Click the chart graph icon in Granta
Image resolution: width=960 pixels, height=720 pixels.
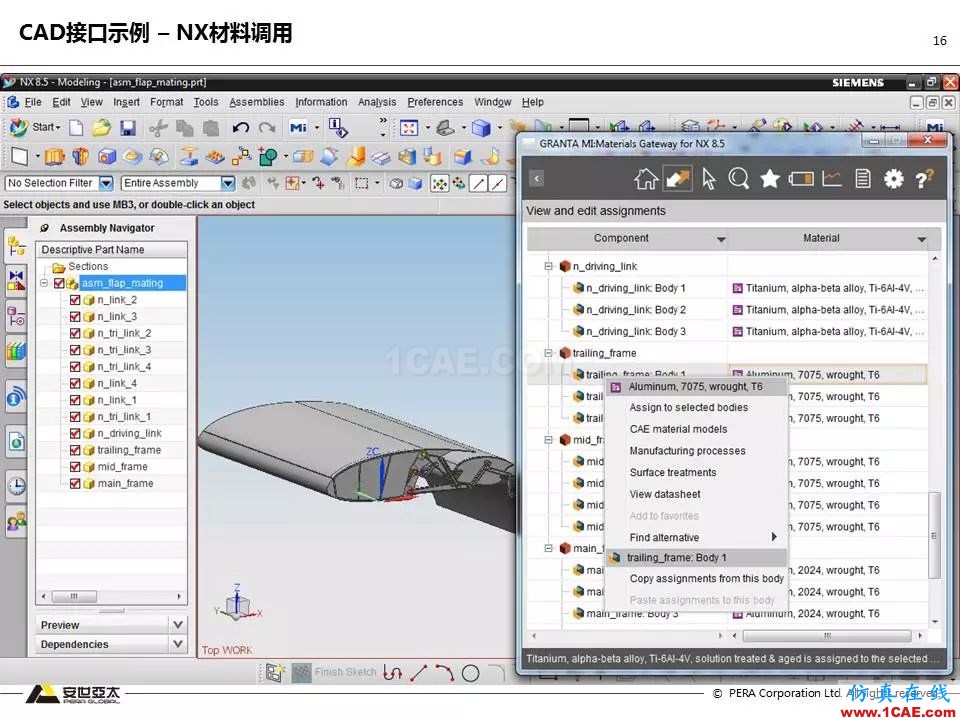coord(831,179)
